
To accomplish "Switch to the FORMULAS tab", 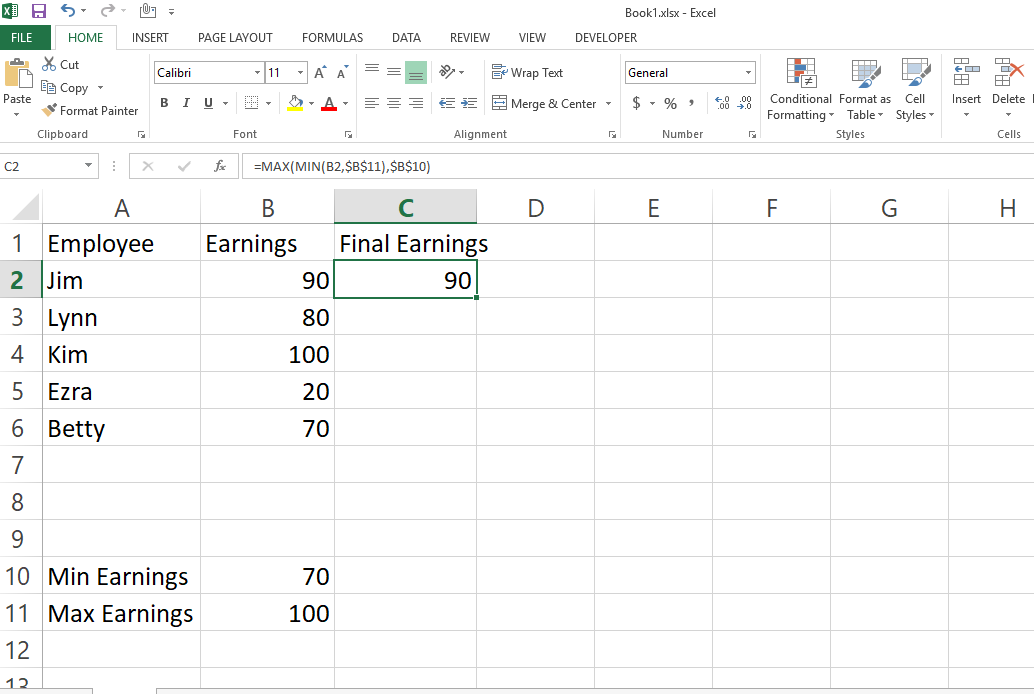I will [x=332, y=38].
